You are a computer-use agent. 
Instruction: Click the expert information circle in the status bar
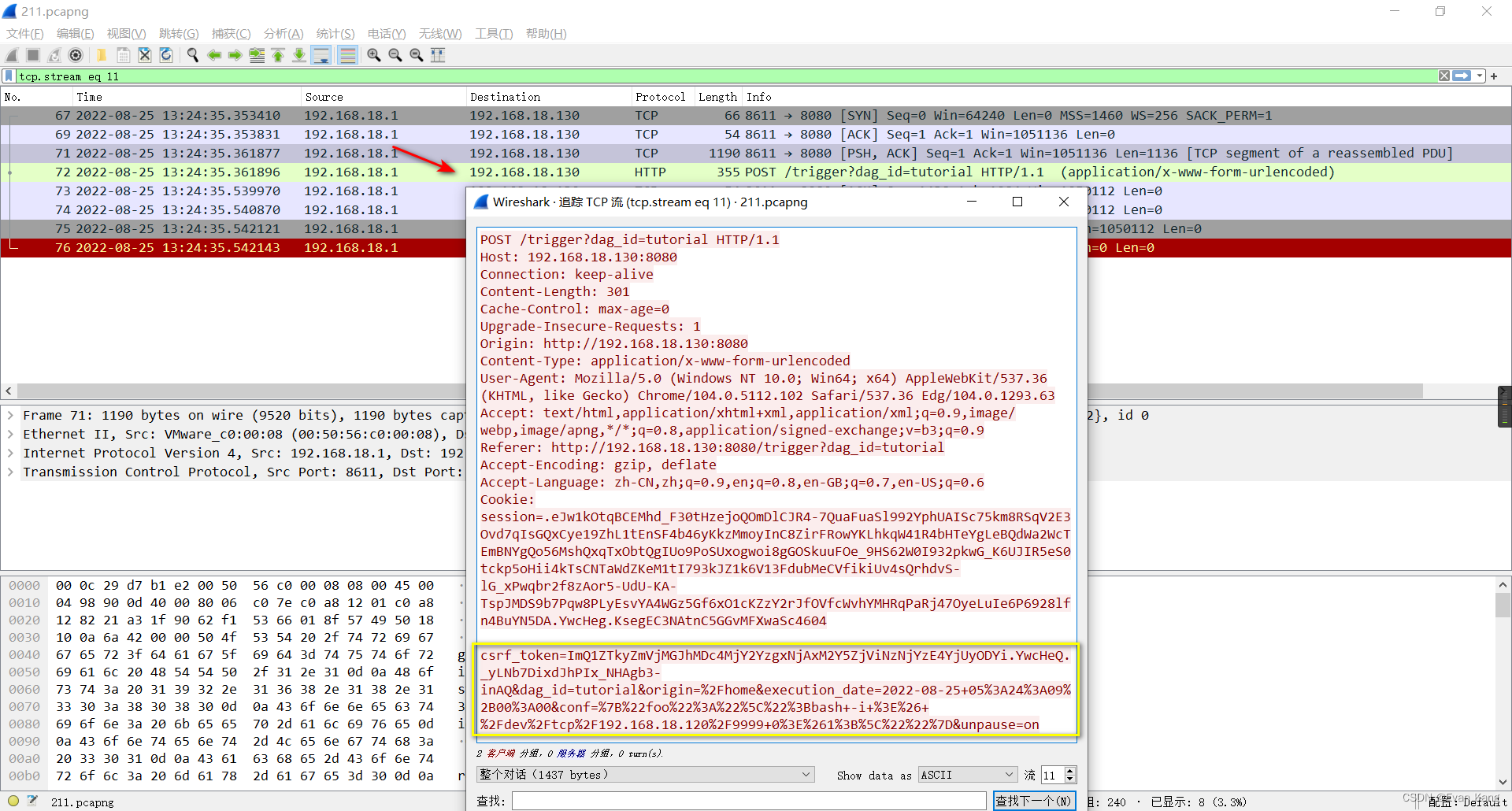pyautogui.click(x=13, y=802)
